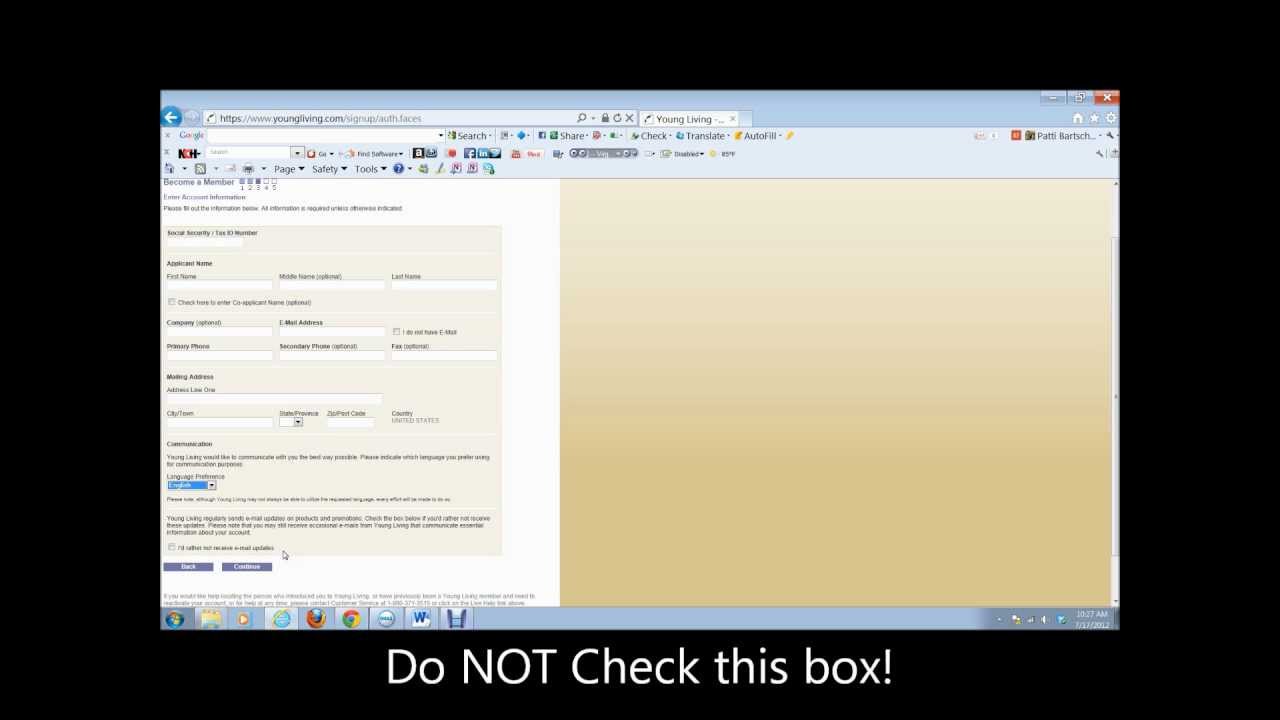Click the RSS feeds icon in command bar
1280x720 pixels.
(x=200, y=169)
